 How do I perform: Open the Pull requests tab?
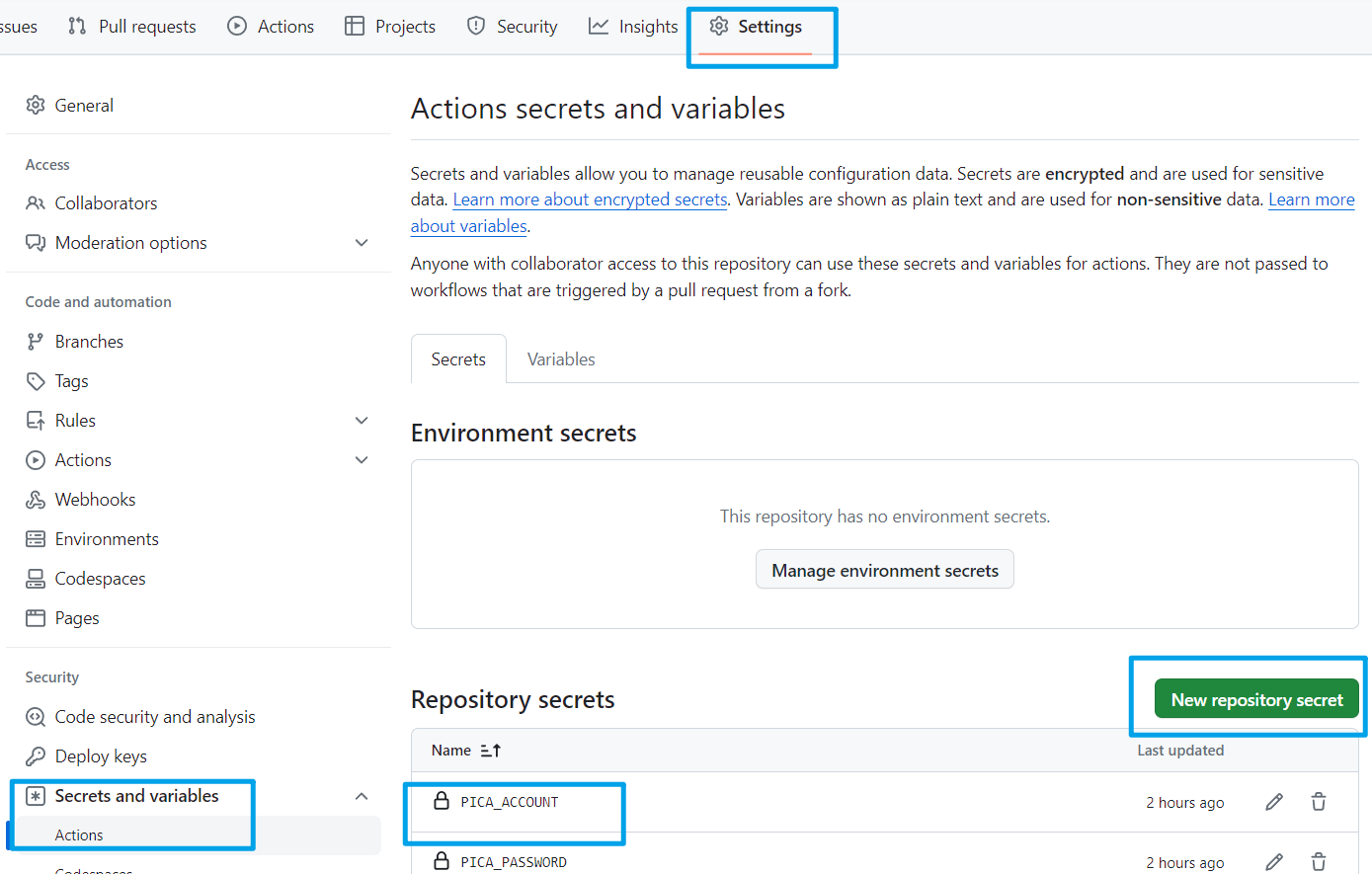tap(132, 27)
